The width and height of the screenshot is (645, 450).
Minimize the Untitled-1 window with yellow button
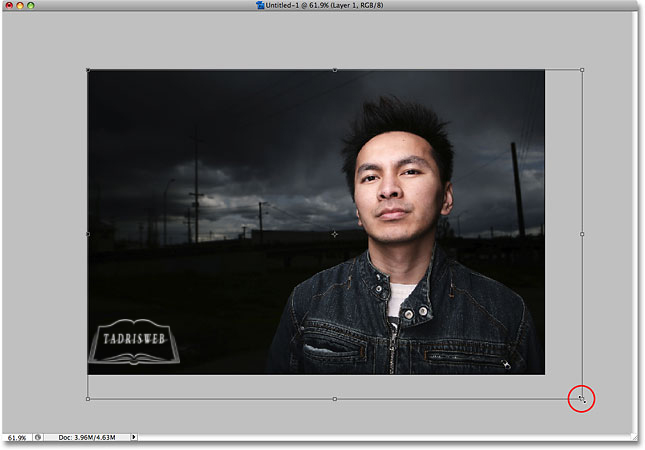(x=20, y=6)
